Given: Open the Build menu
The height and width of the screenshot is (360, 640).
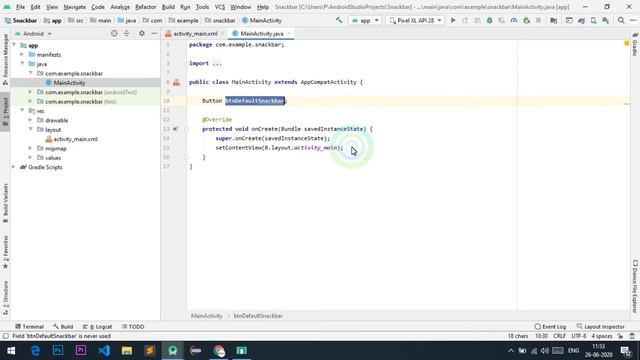Looking at the screenshot, I should click(x=168, y=7).
